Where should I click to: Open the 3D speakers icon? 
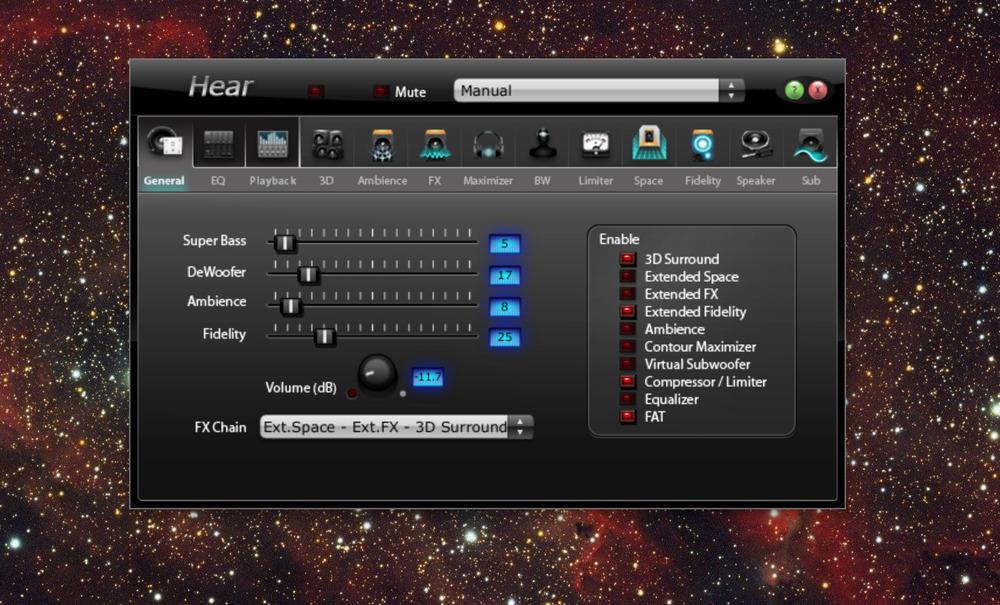click(x=328, y=145)
